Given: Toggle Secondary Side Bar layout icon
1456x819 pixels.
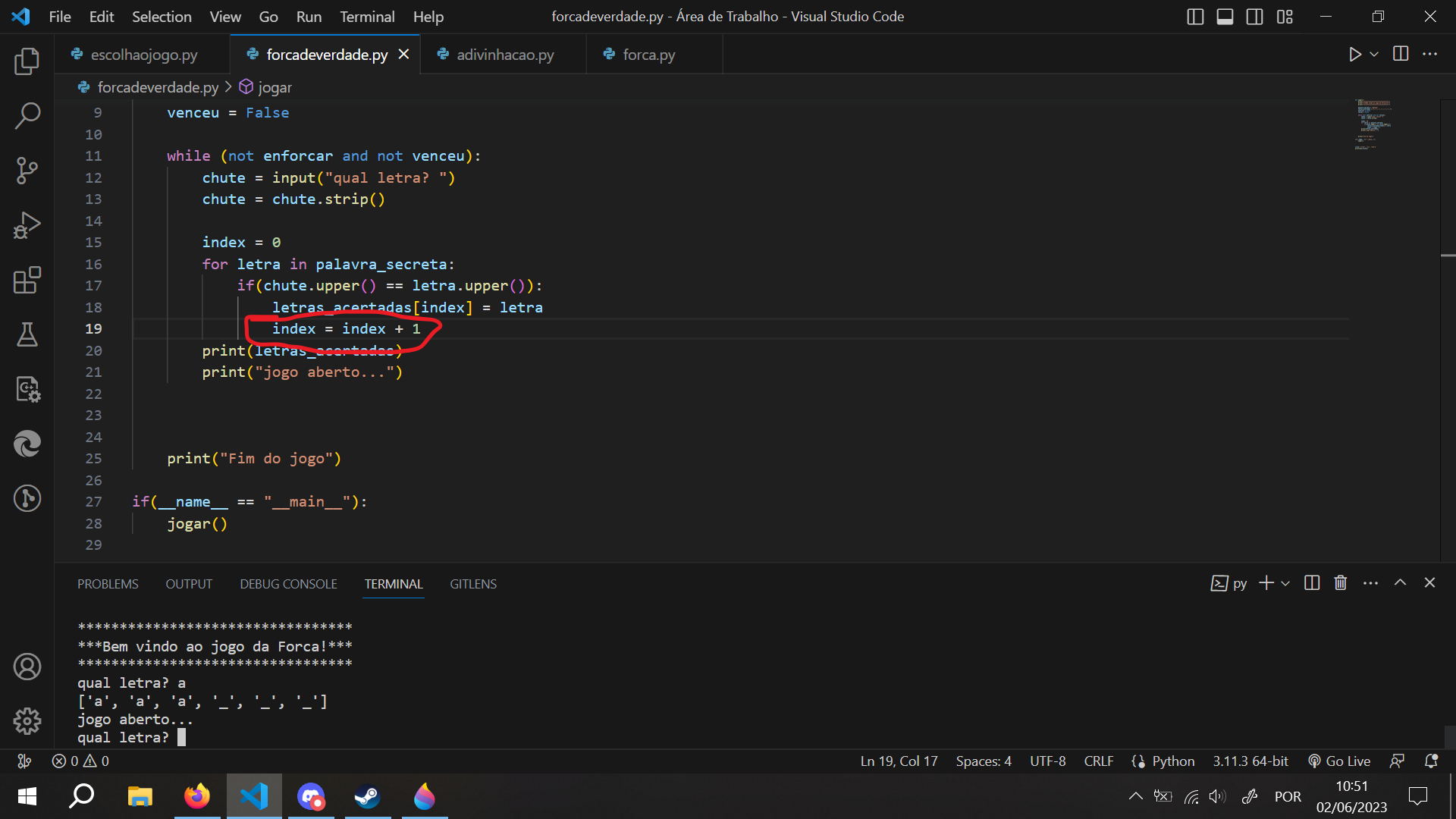Looking at the screenshot, I should point(1255,17).
